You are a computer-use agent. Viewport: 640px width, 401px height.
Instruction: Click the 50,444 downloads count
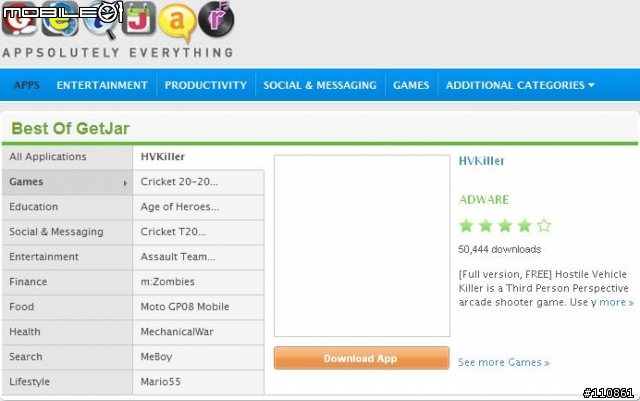[x=500, y=249]
